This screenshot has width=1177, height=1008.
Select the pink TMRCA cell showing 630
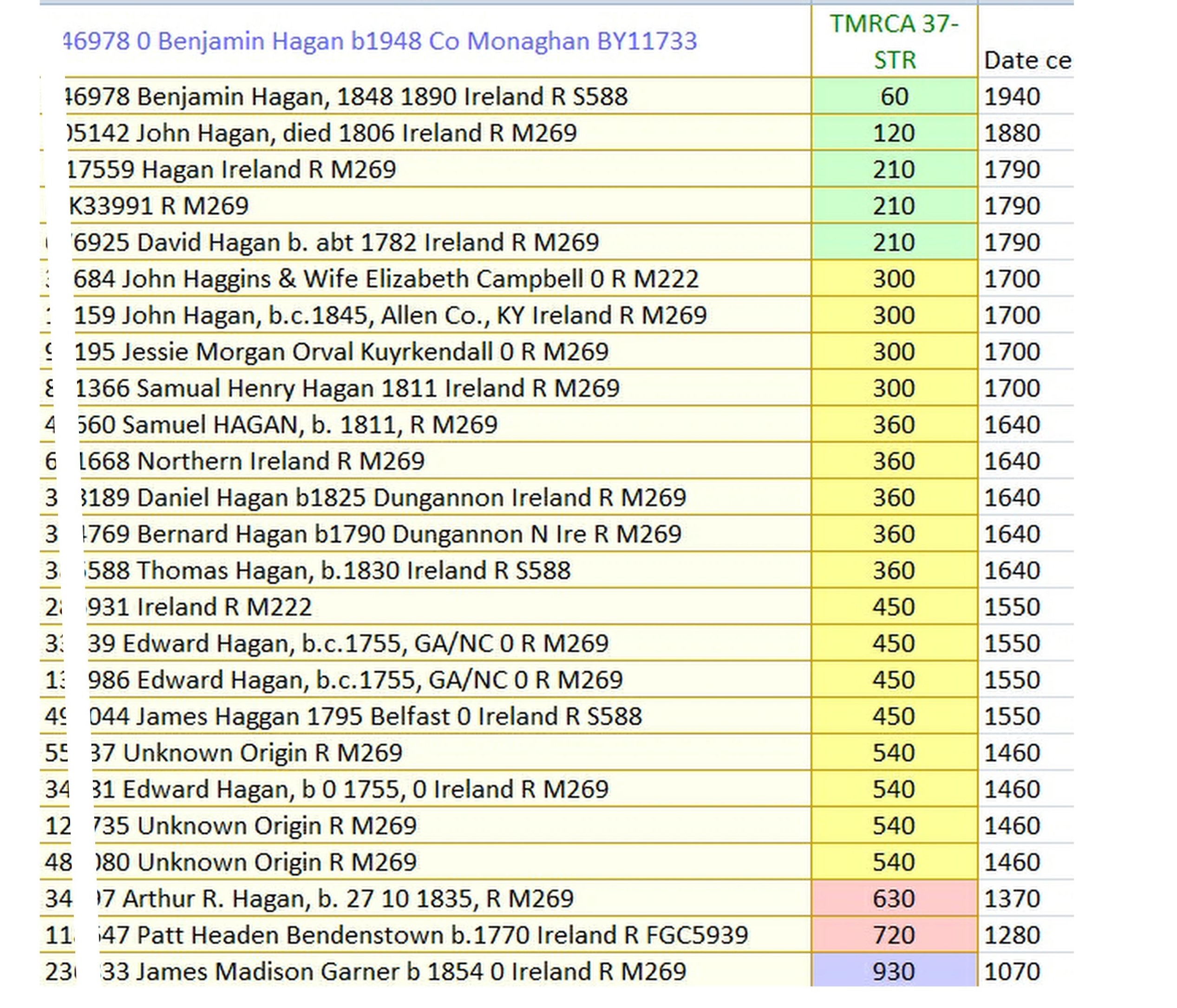(894, 898)
